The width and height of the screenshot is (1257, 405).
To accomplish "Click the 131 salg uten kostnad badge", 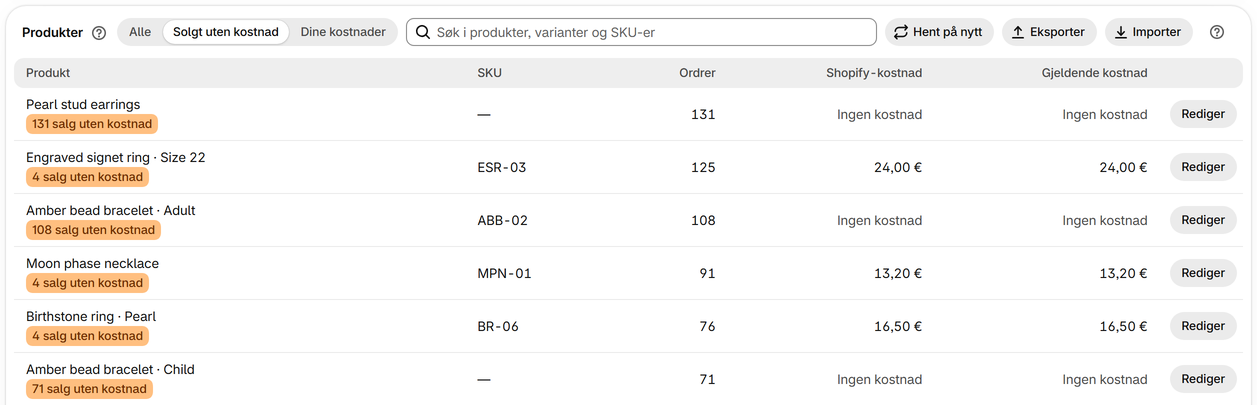I will (x=92, y=124).
